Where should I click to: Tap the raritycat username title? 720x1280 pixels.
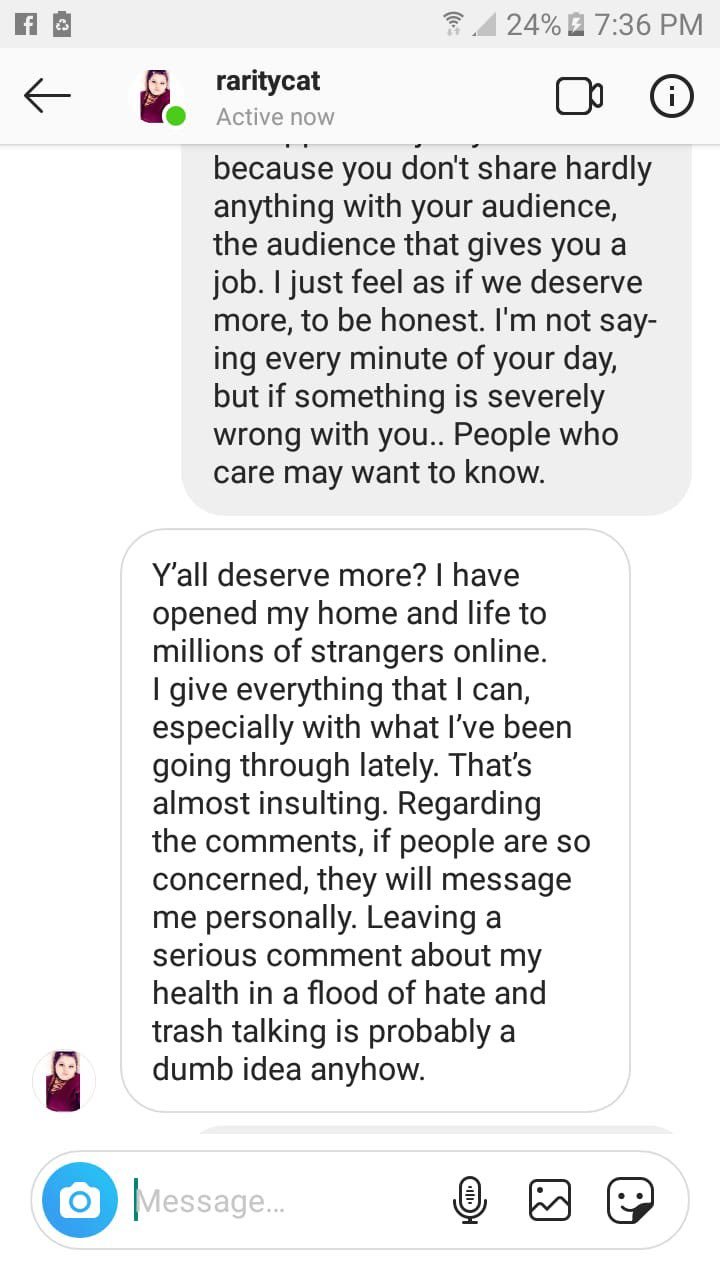[268, 80]
